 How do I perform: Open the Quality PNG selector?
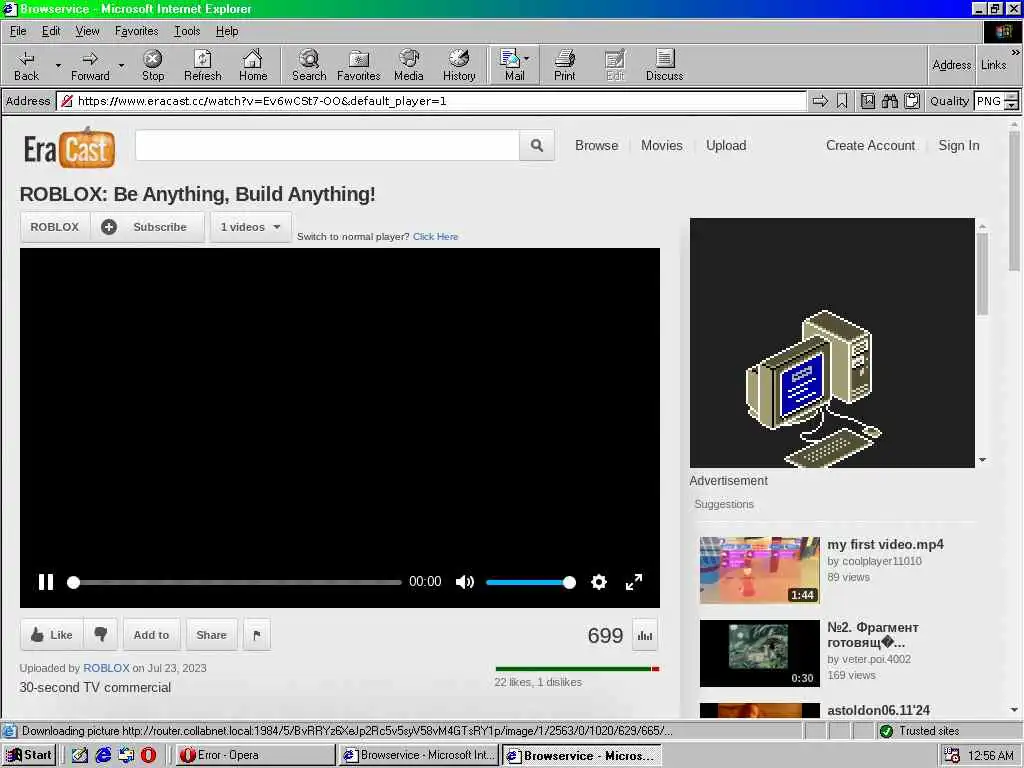(996, 101)
